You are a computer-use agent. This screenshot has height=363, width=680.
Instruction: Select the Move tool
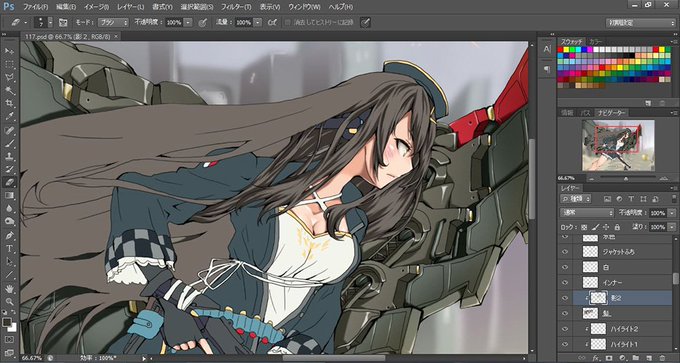(10, 51)
